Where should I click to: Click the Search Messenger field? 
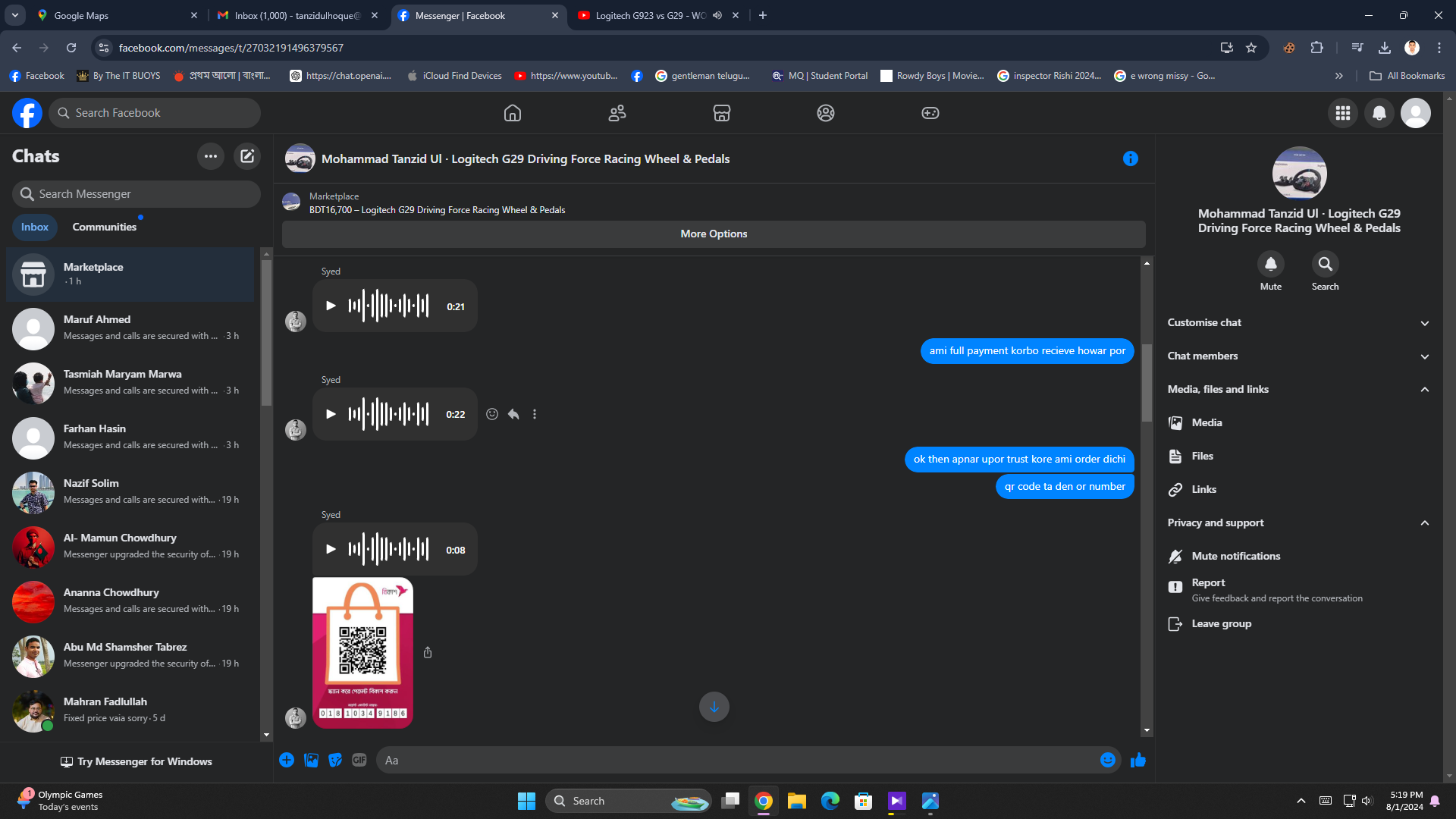pos(136,194)
